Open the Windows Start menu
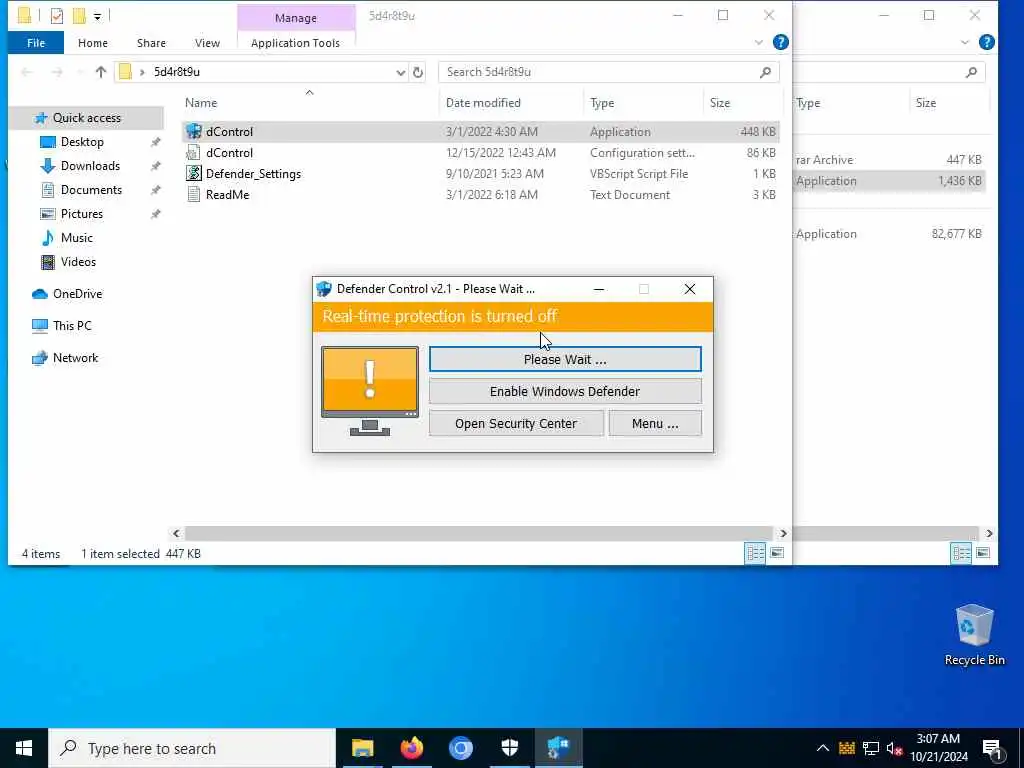Image resolution: width=1024 pixels, height=768 pixels. (24, 748)
